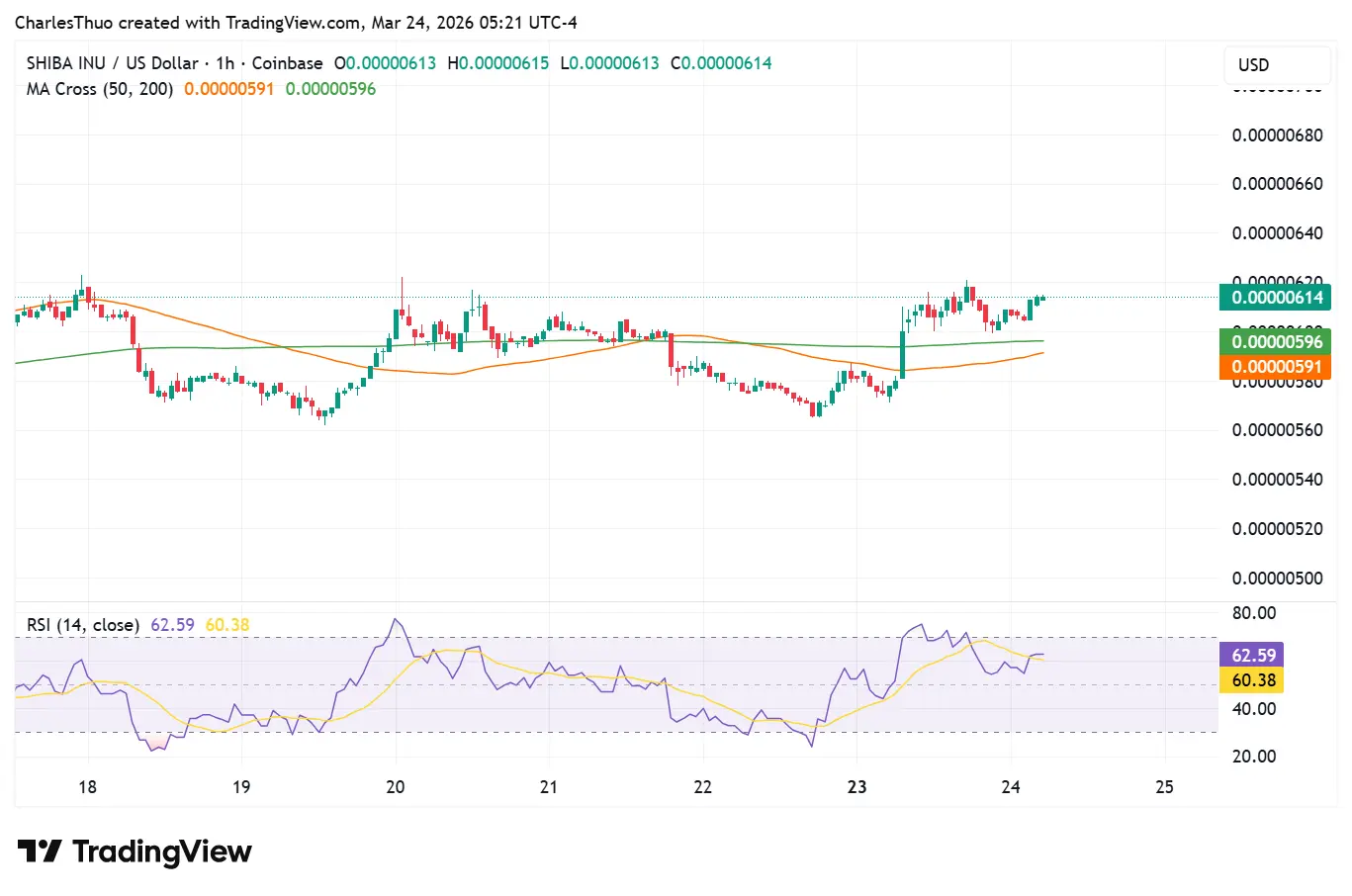1352x896 pixels.
Task: Click the green 200 MA value in legend
Action: pos(330,89)
